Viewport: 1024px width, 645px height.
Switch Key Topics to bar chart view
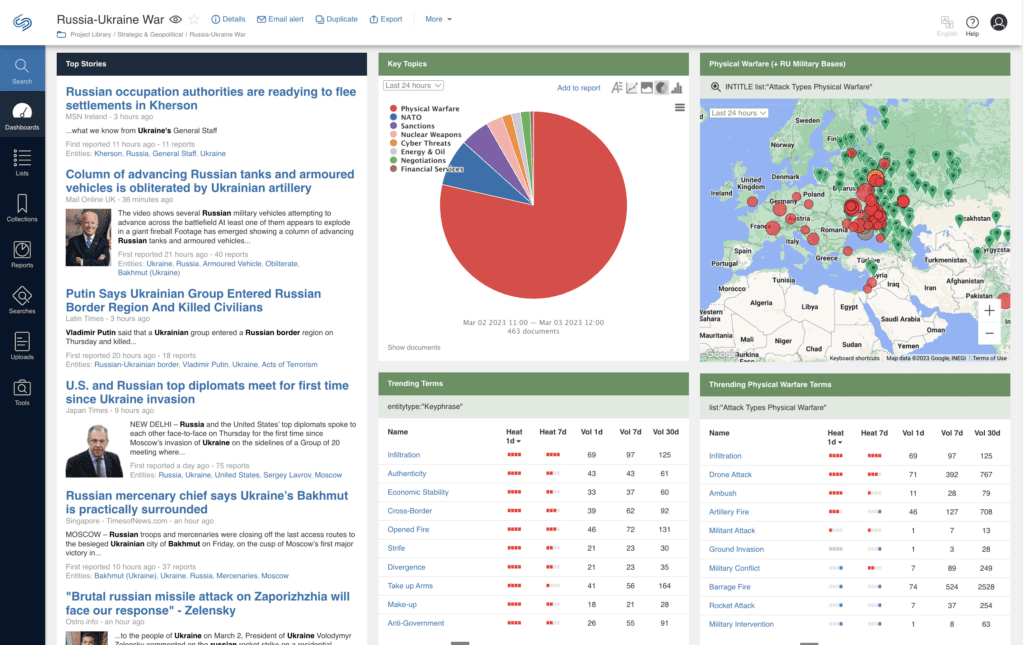pyautogui.click(x=677, y=87)
